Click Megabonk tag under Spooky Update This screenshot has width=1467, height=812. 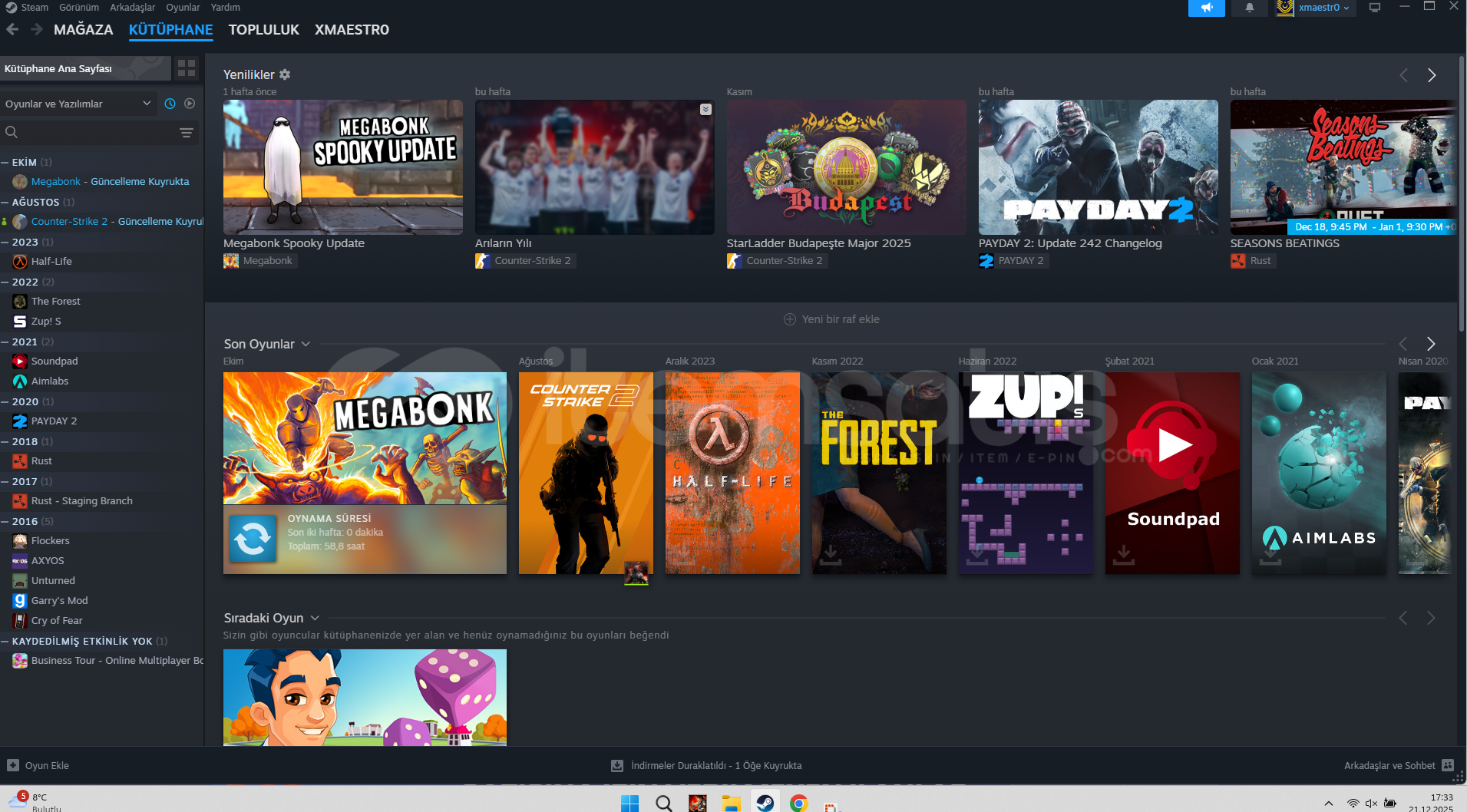[x=259, y=261]
